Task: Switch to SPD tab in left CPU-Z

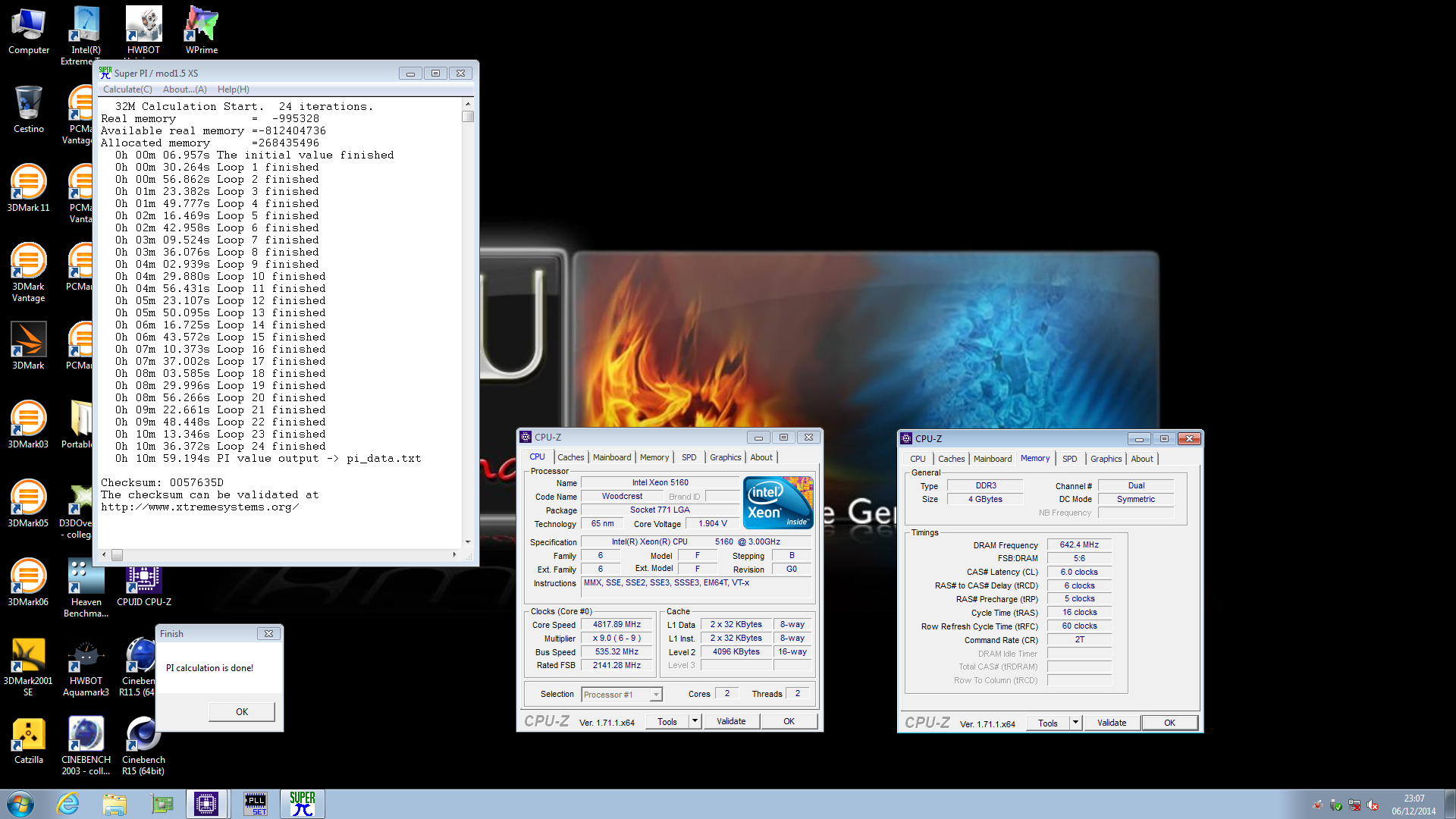Action: click(689, 457)
